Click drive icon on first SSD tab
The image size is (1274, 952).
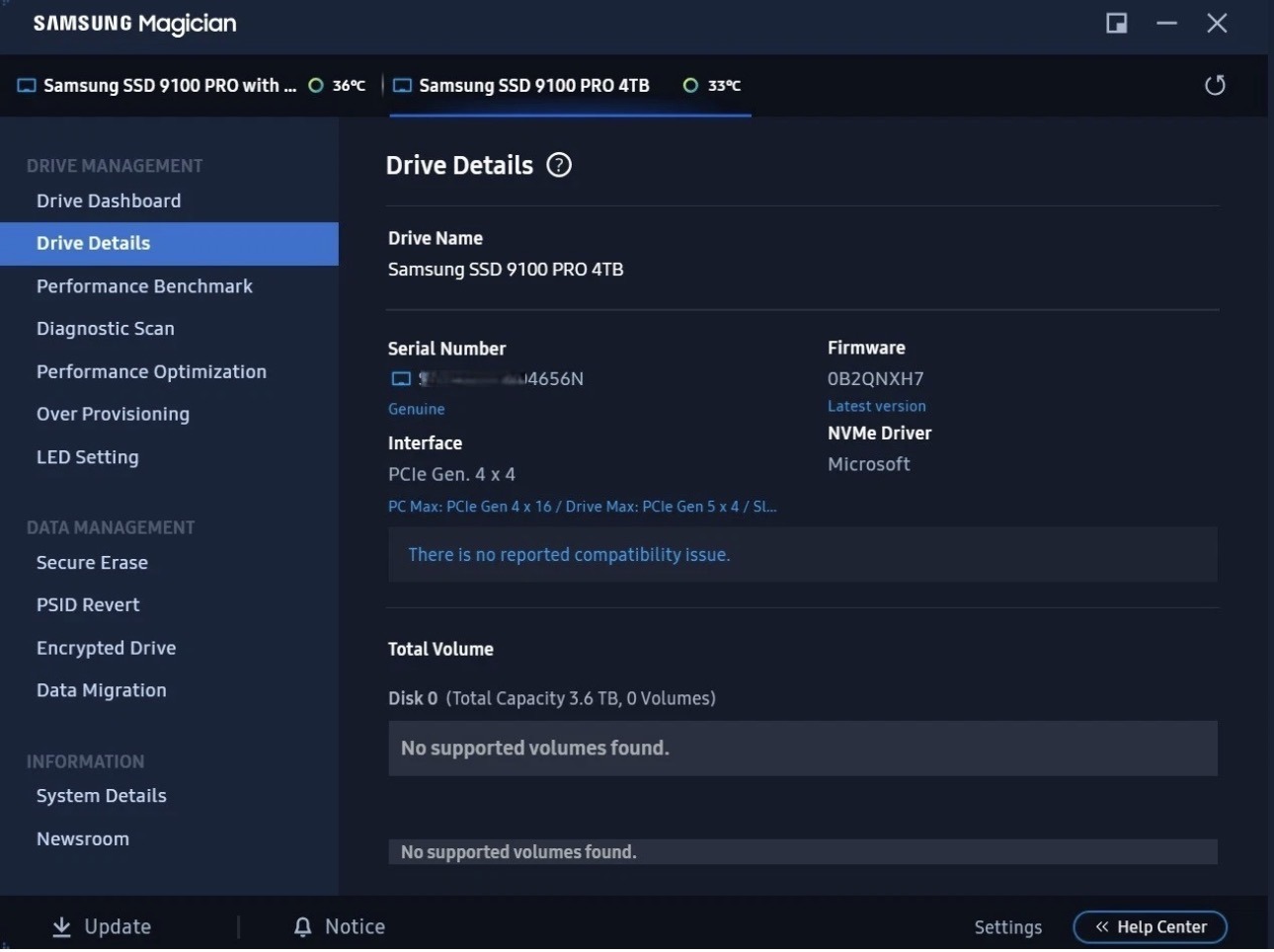(x=27, y=86)
